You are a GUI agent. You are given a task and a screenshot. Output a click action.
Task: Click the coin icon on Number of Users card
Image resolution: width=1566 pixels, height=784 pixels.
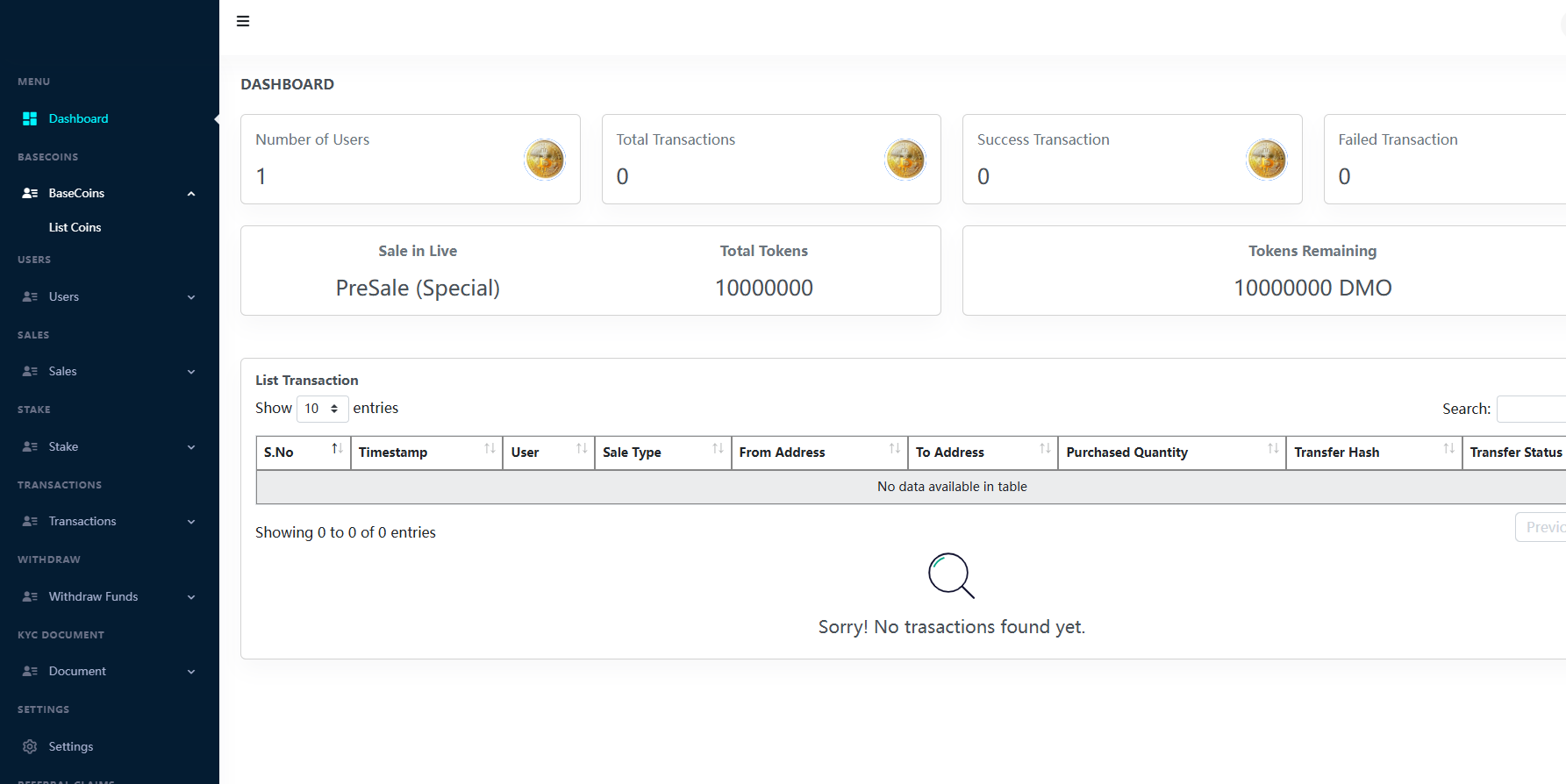click(544, 160)
